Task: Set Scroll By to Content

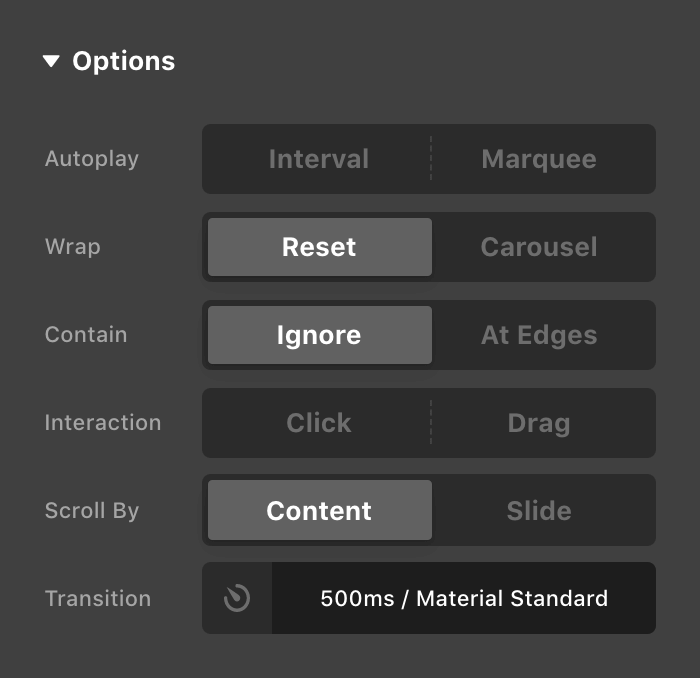Action: pyautogui.click(x=319, y=511)
